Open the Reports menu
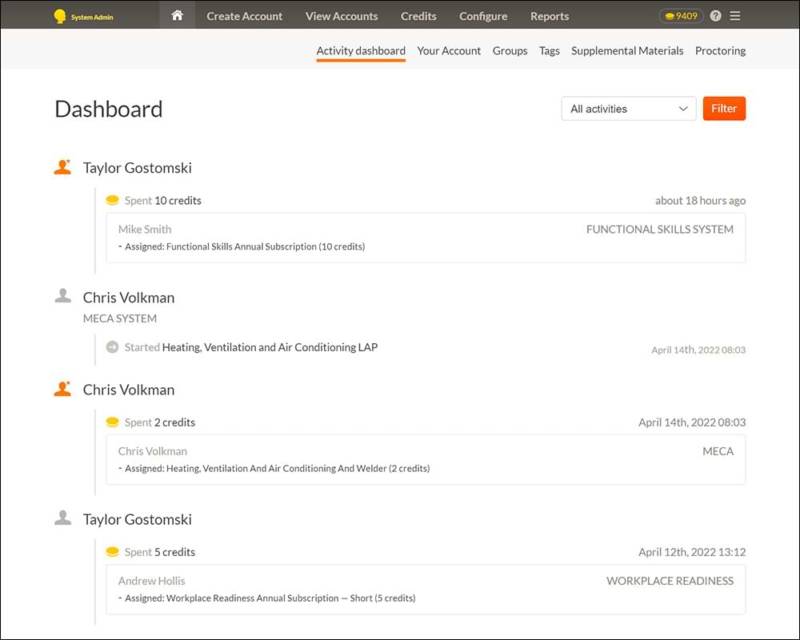The image size is (800, 640). point(549,16)
